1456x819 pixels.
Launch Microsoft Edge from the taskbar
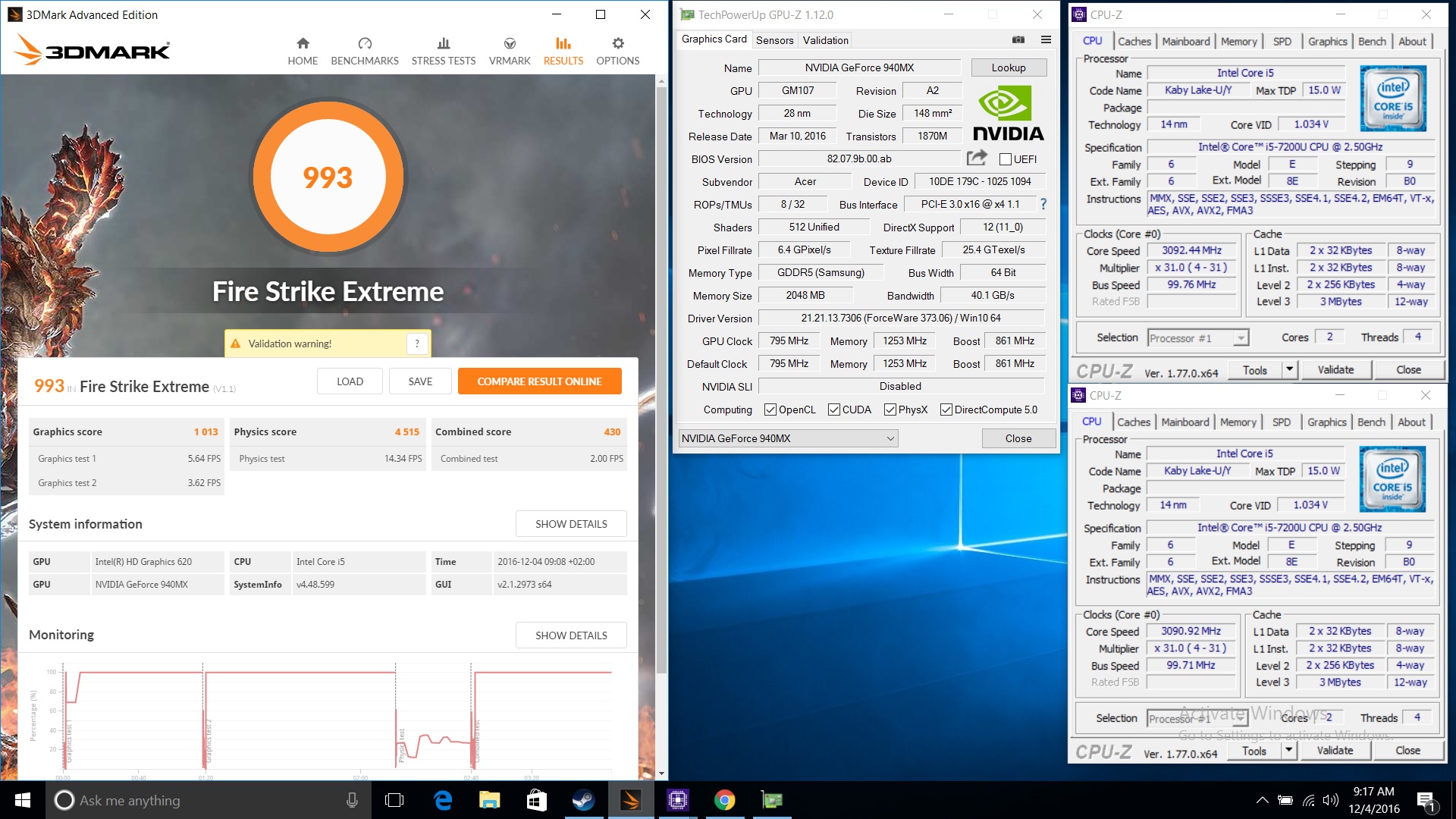443,800
